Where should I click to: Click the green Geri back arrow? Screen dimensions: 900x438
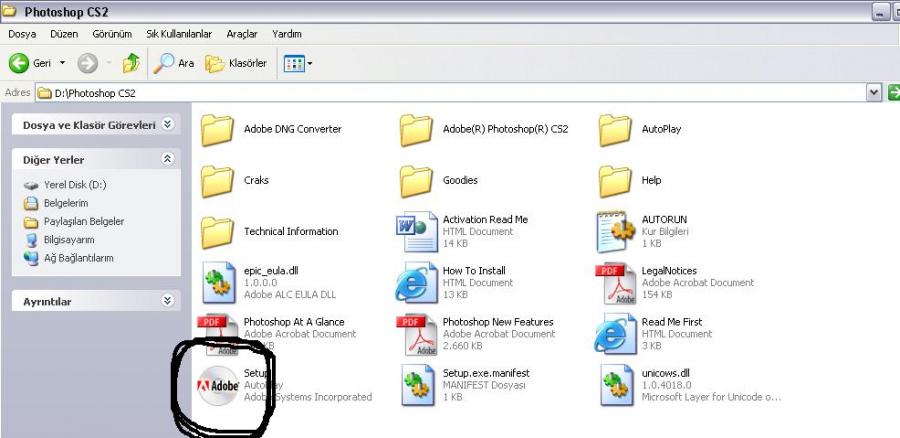click(x=19, y=63)
